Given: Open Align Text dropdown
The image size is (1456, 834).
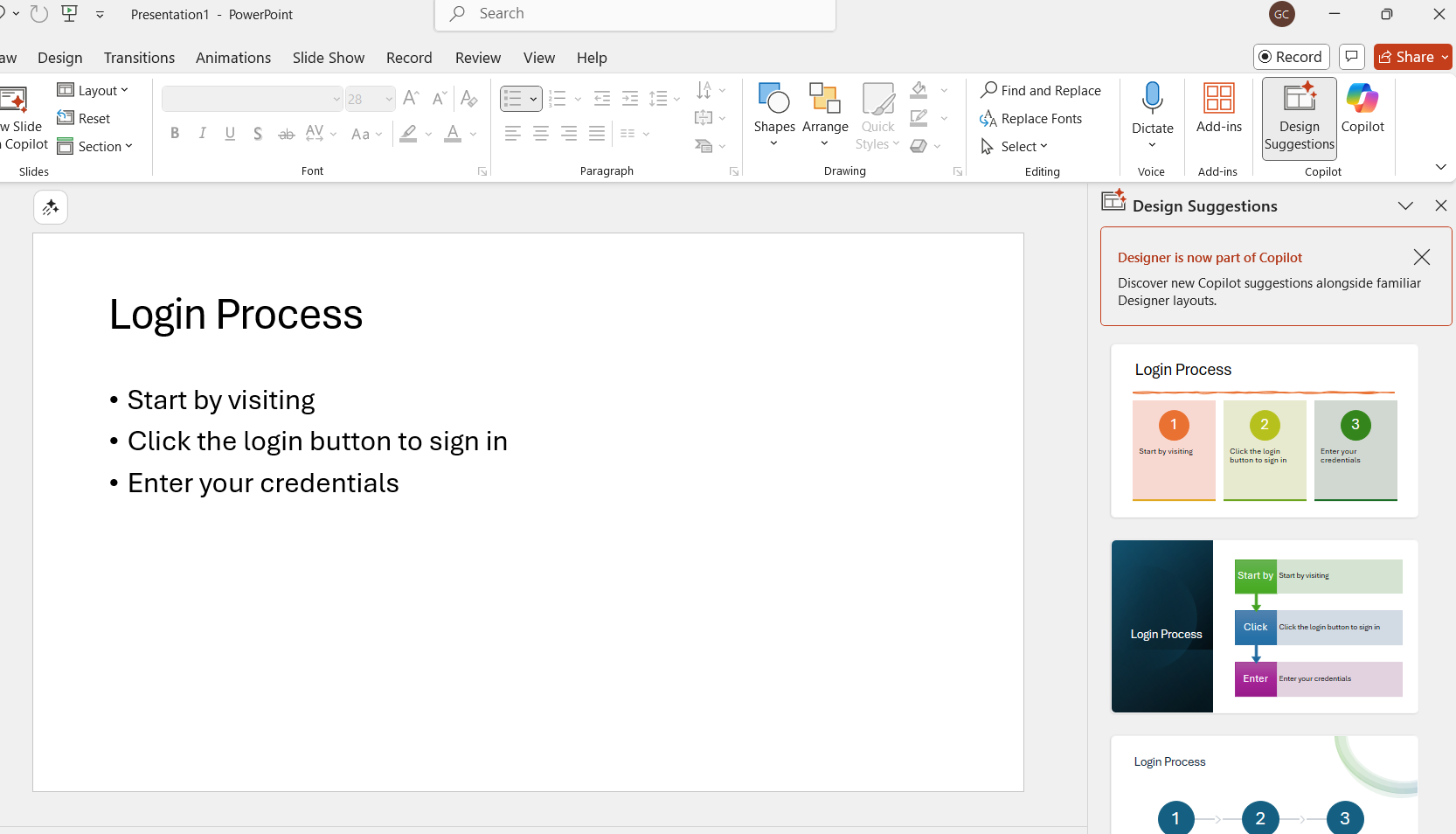Looking at the screenshot, I should pyautogui.click(x=710, y=118).
